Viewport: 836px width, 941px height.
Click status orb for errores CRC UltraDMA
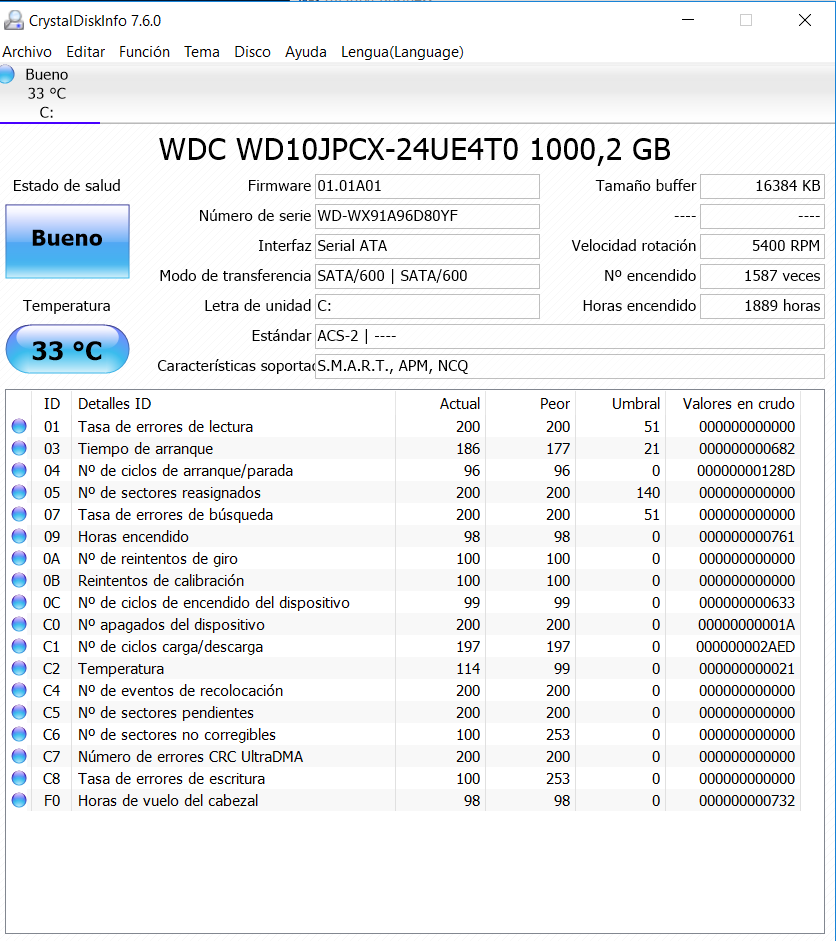pyautogui.click(x=19, y=756)
